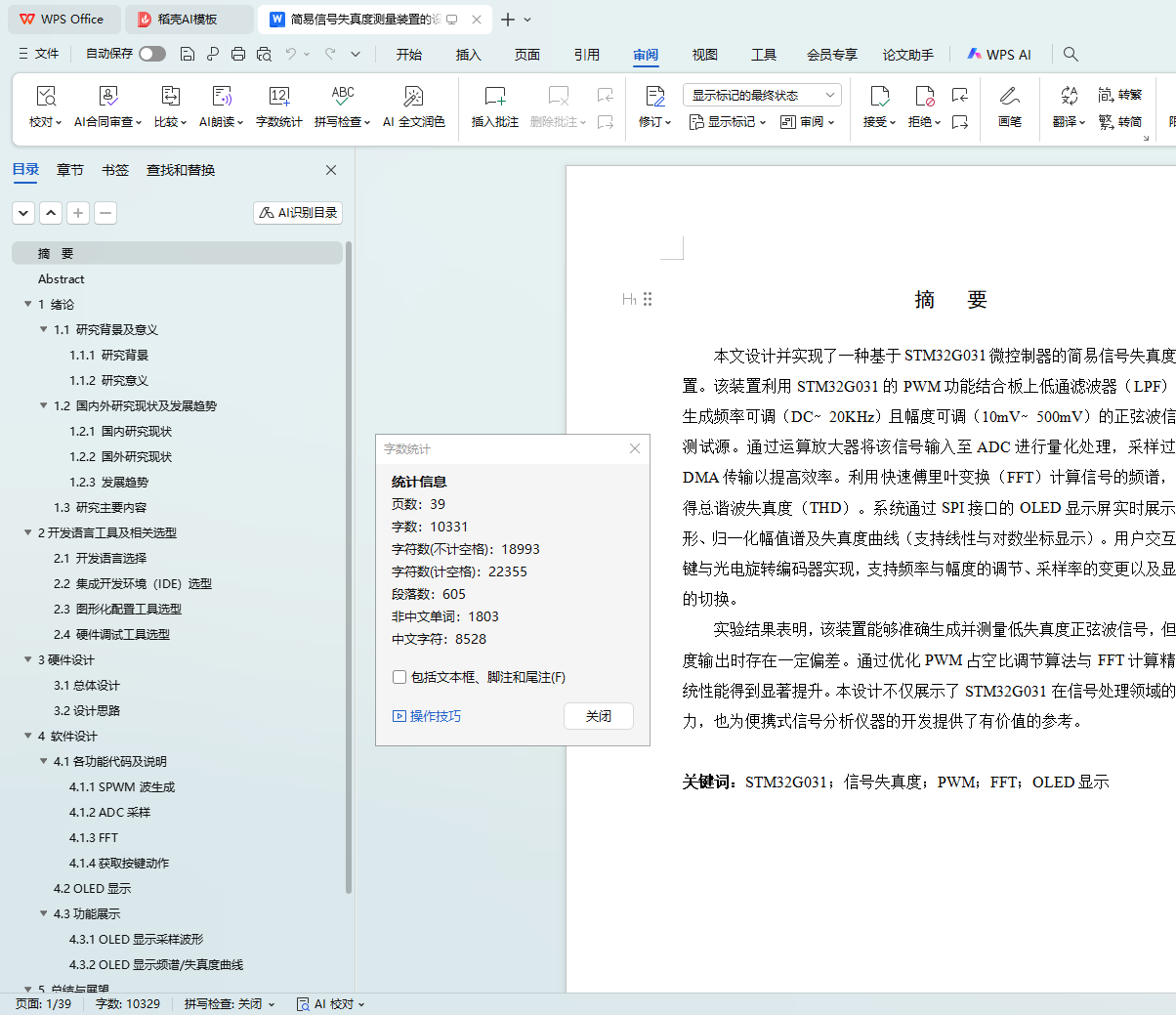Image resolution: width=1176 pixels, height=1015 pixels.
Task: Click the print icon in quick access bar
Action: pos(238,55)
